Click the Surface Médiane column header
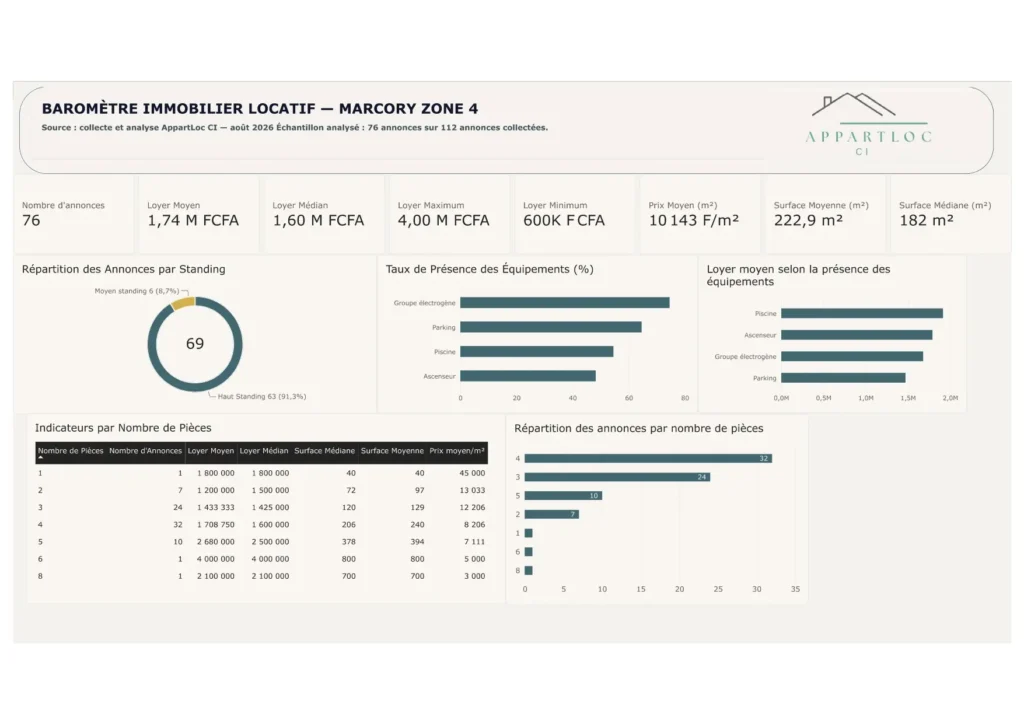The height and width of the screenshot is (724, 1024). pyautogui.click(x=325, y=452)
